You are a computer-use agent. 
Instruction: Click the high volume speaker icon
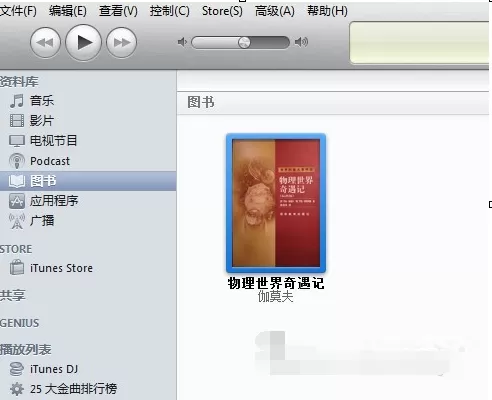pyautogui.click(x=301, y=42)
